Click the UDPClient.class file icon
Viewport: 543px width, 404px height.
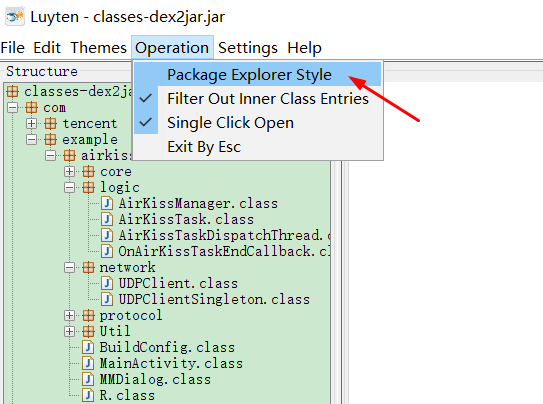coord(107,283)
